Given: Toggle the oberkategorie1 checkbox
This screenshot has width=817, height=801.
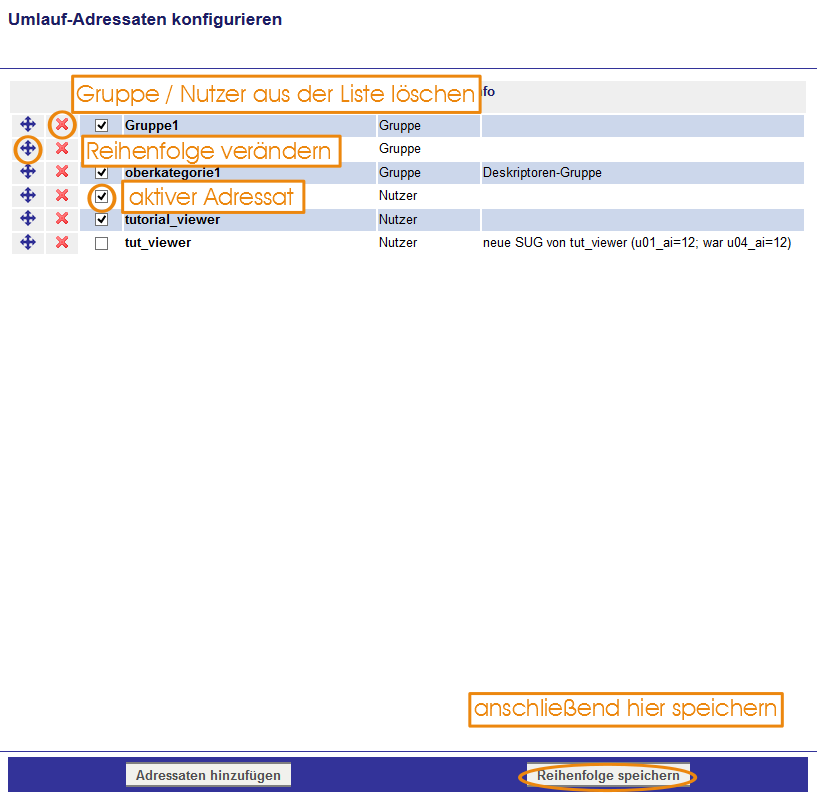Looking at the screenshot, I should tap(102, 172).
